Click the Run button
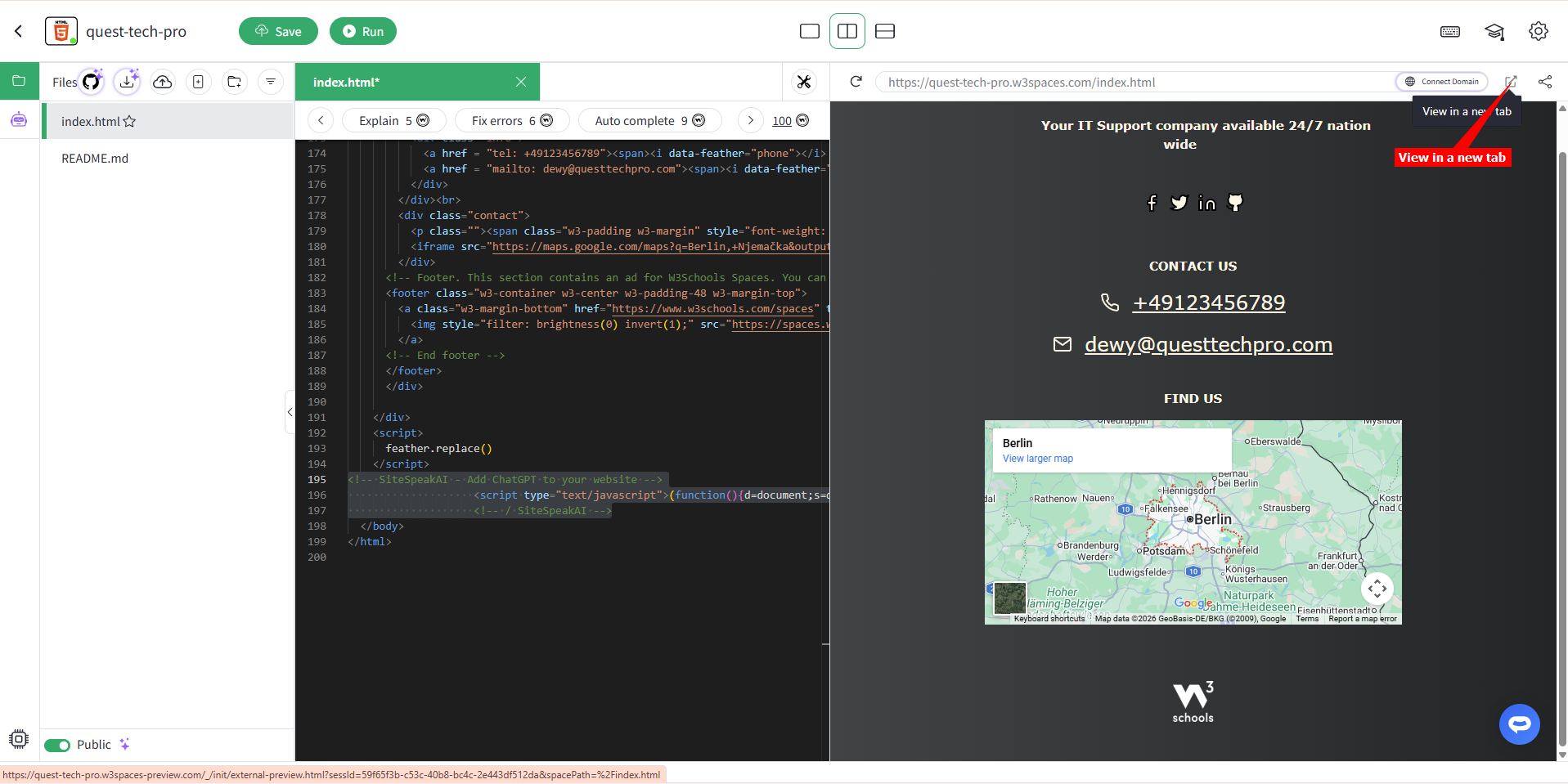Viewport: 1568px width, 784px height. [x=363, y=31]
